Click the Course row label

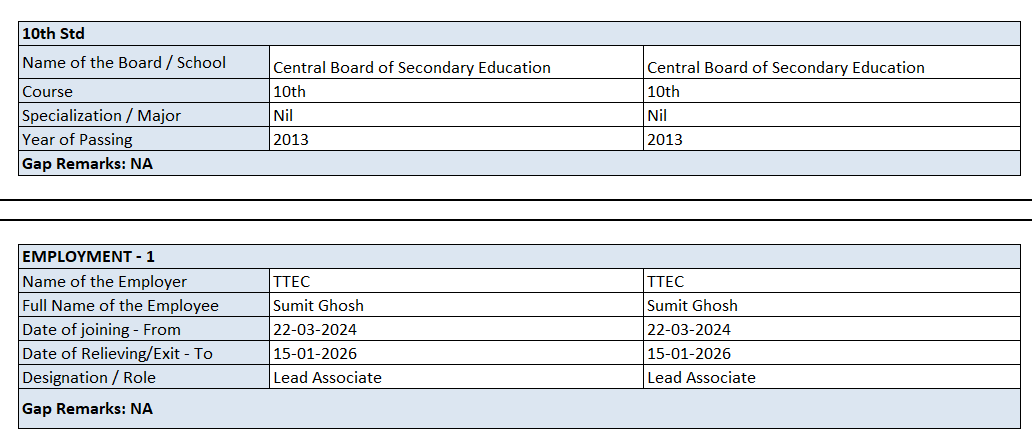[47, 92]
